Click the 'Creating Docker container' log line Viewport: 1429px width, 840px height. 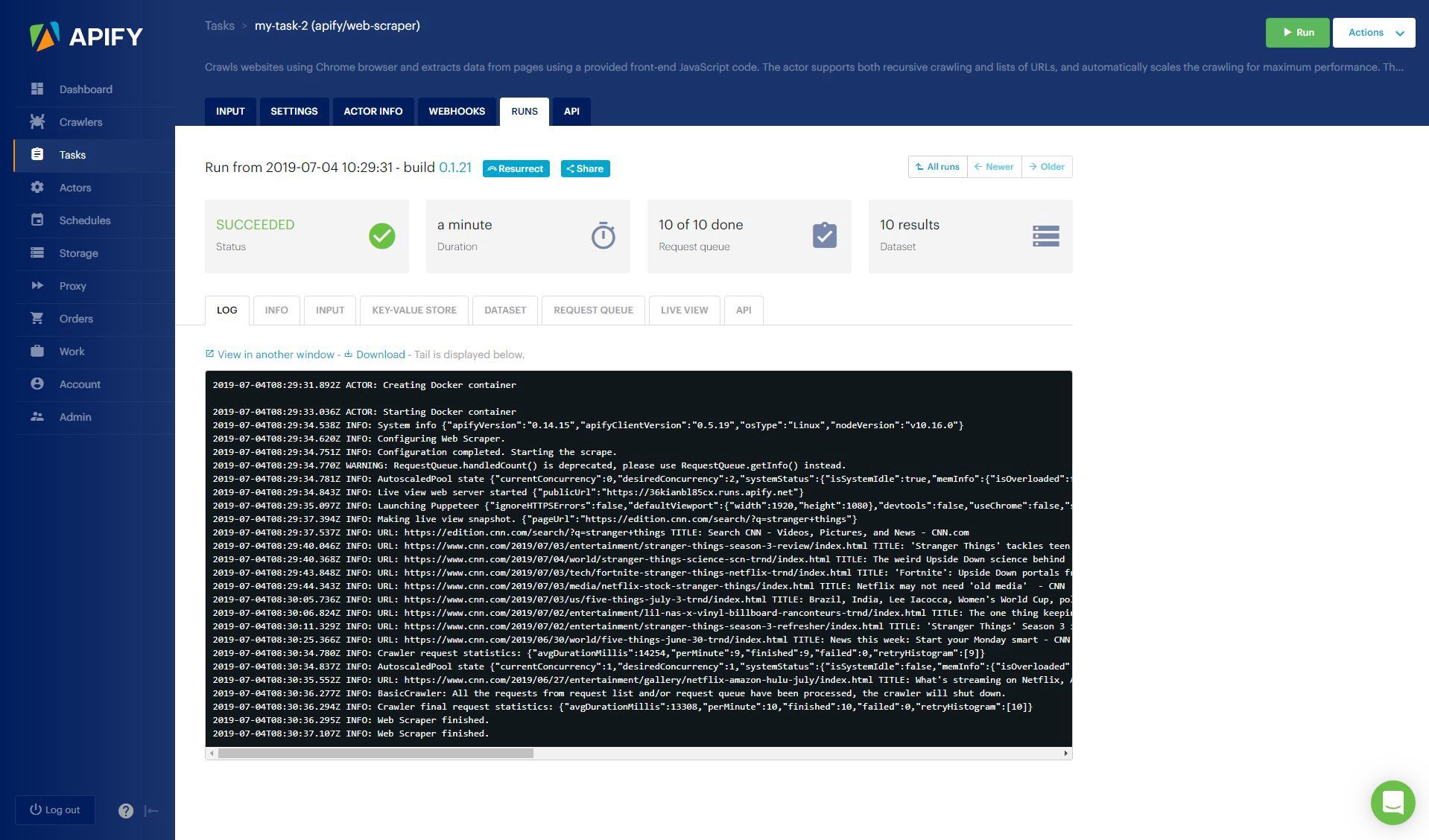[x=364, y=385]
